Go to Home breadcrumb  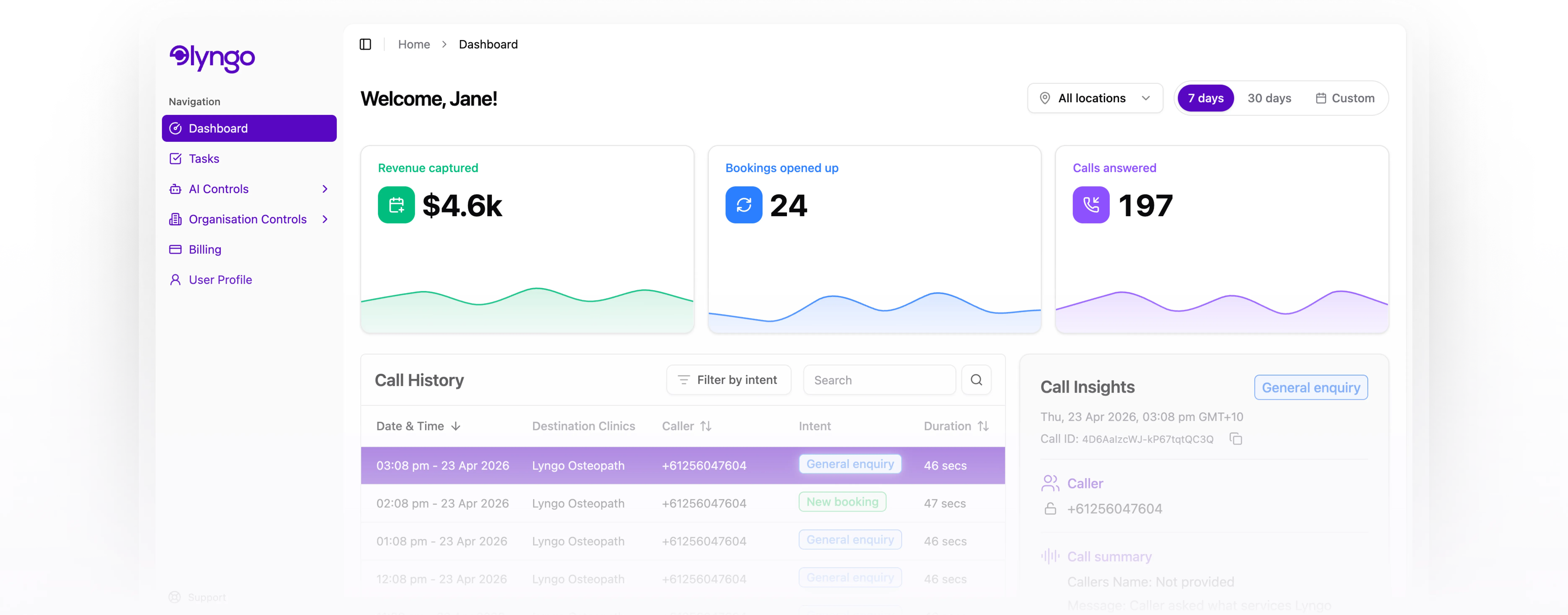pos(414,44)
